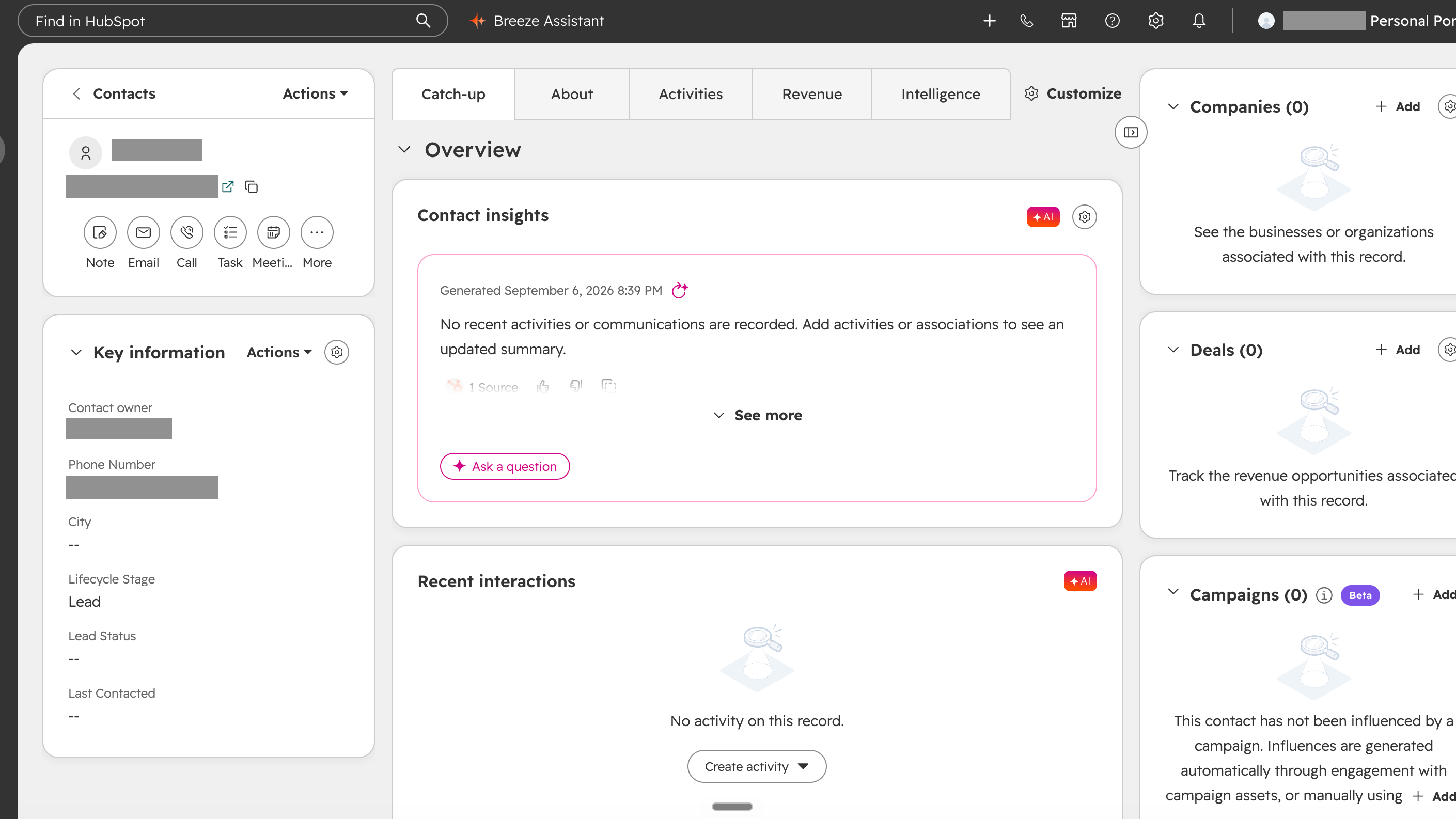Create a Task with the task icon
Viewport: 1456px width, 819px height.
click(230, 232)
